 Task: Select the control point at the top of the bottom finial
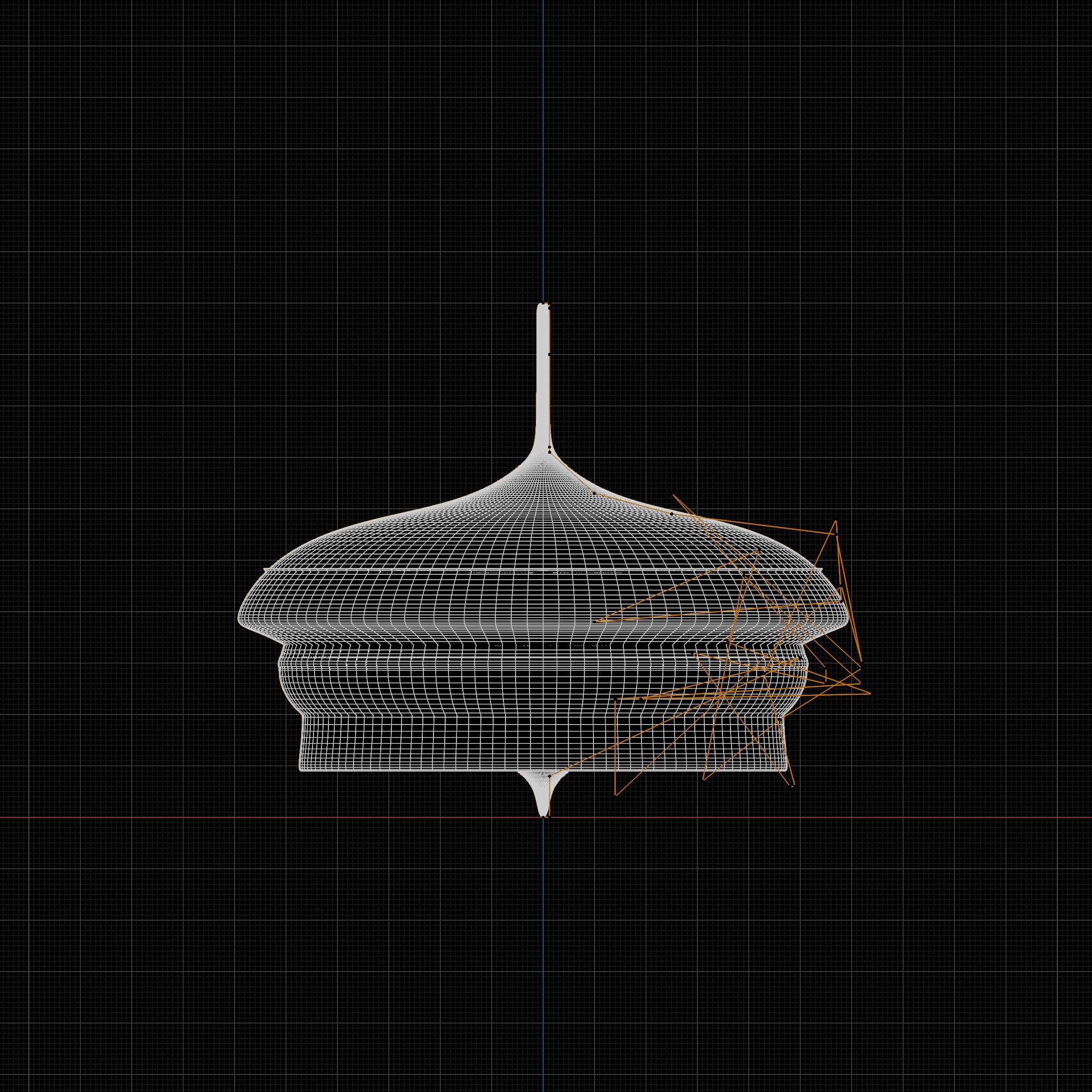pos(549,776)
